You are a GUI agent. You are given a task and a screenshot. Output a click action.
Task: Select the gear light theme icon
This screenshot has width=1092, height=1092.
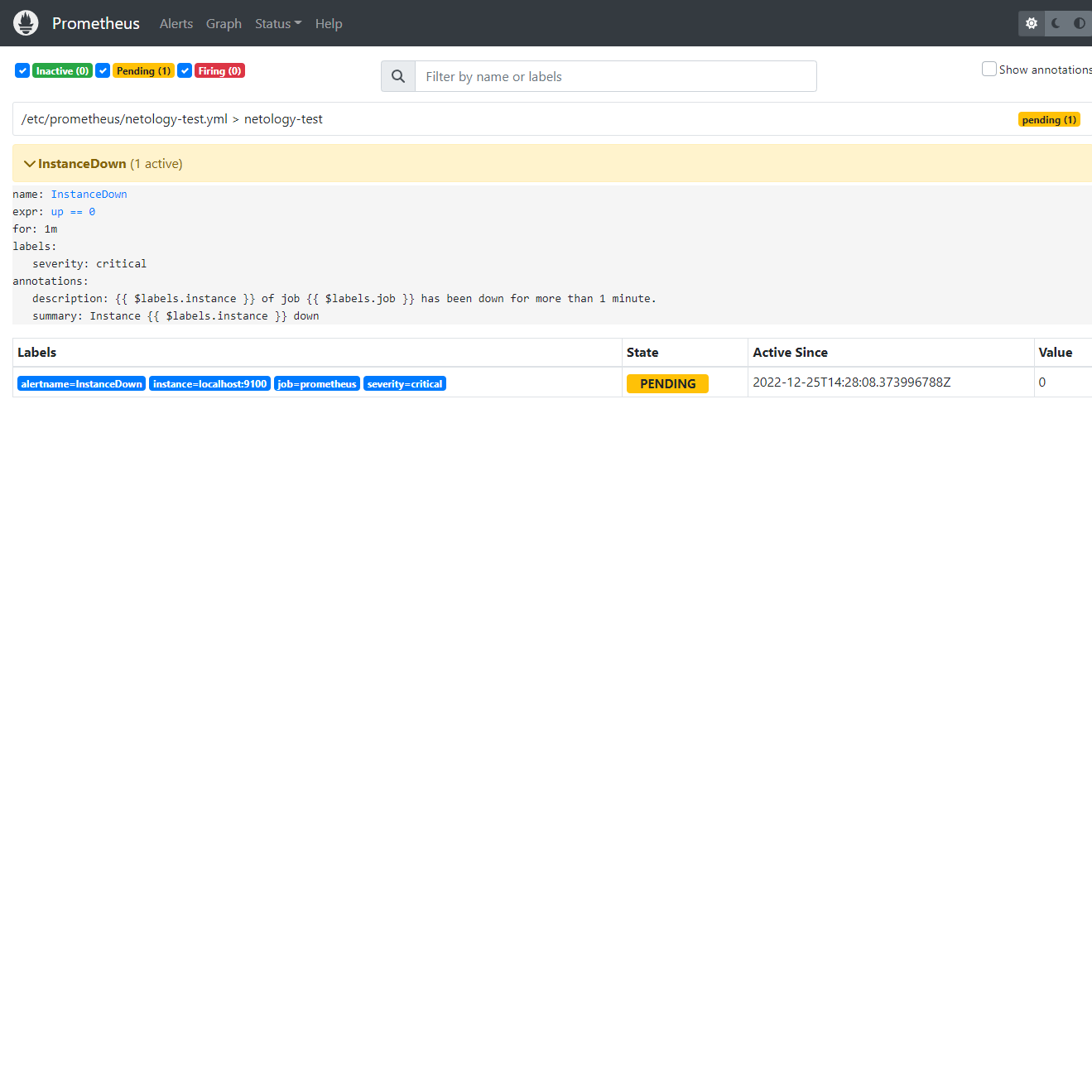point(1031,23)
